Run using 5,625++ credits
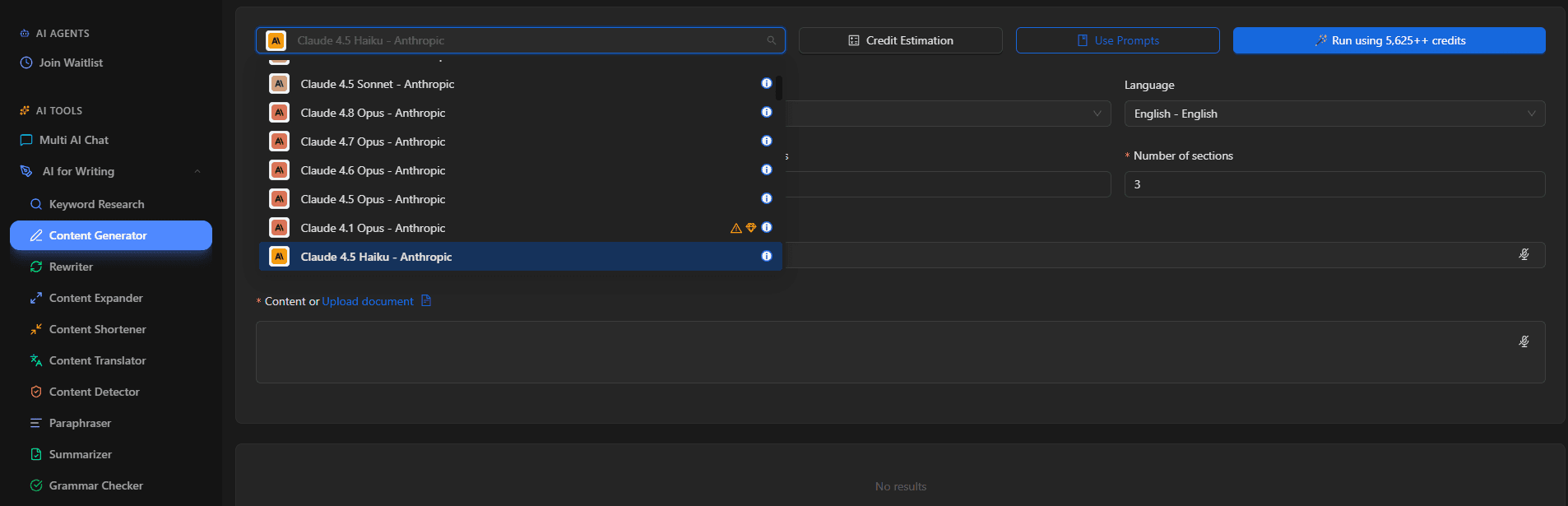This screenshot has height=506, width=1568. pos(1389,40)
